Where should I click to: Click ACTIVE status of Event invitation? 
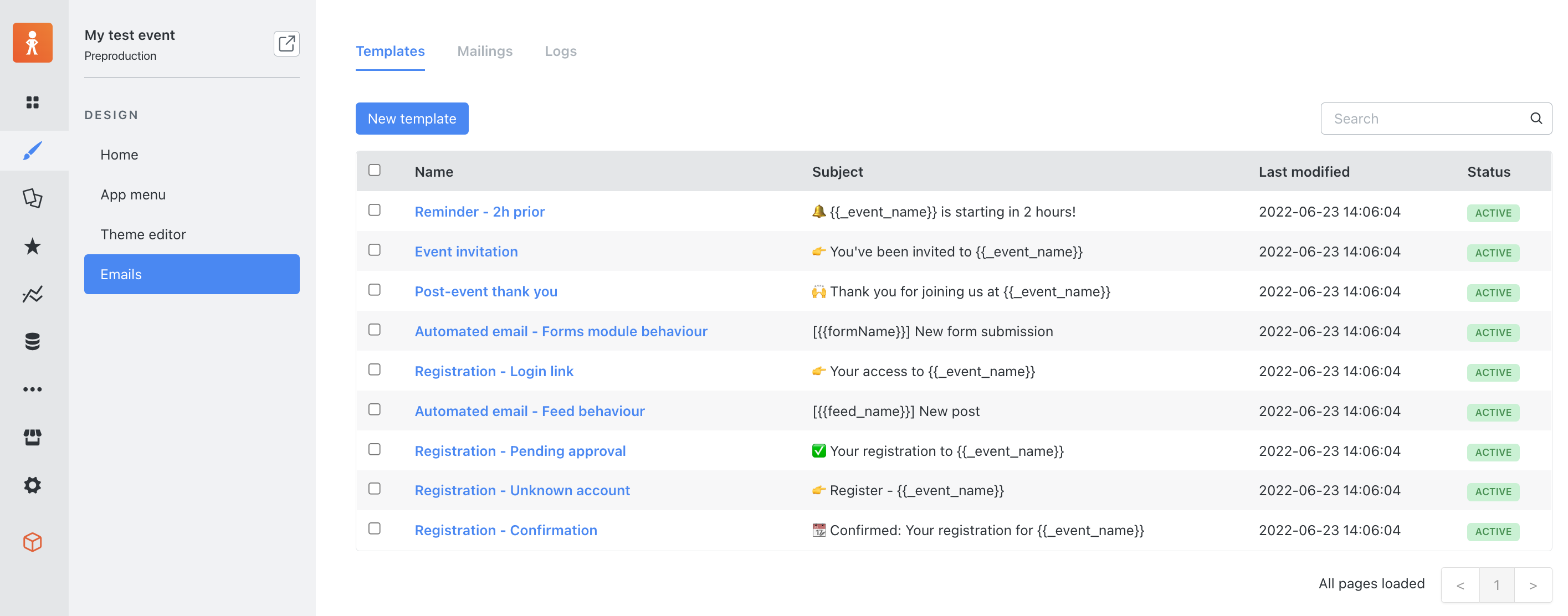(1493, 253)
